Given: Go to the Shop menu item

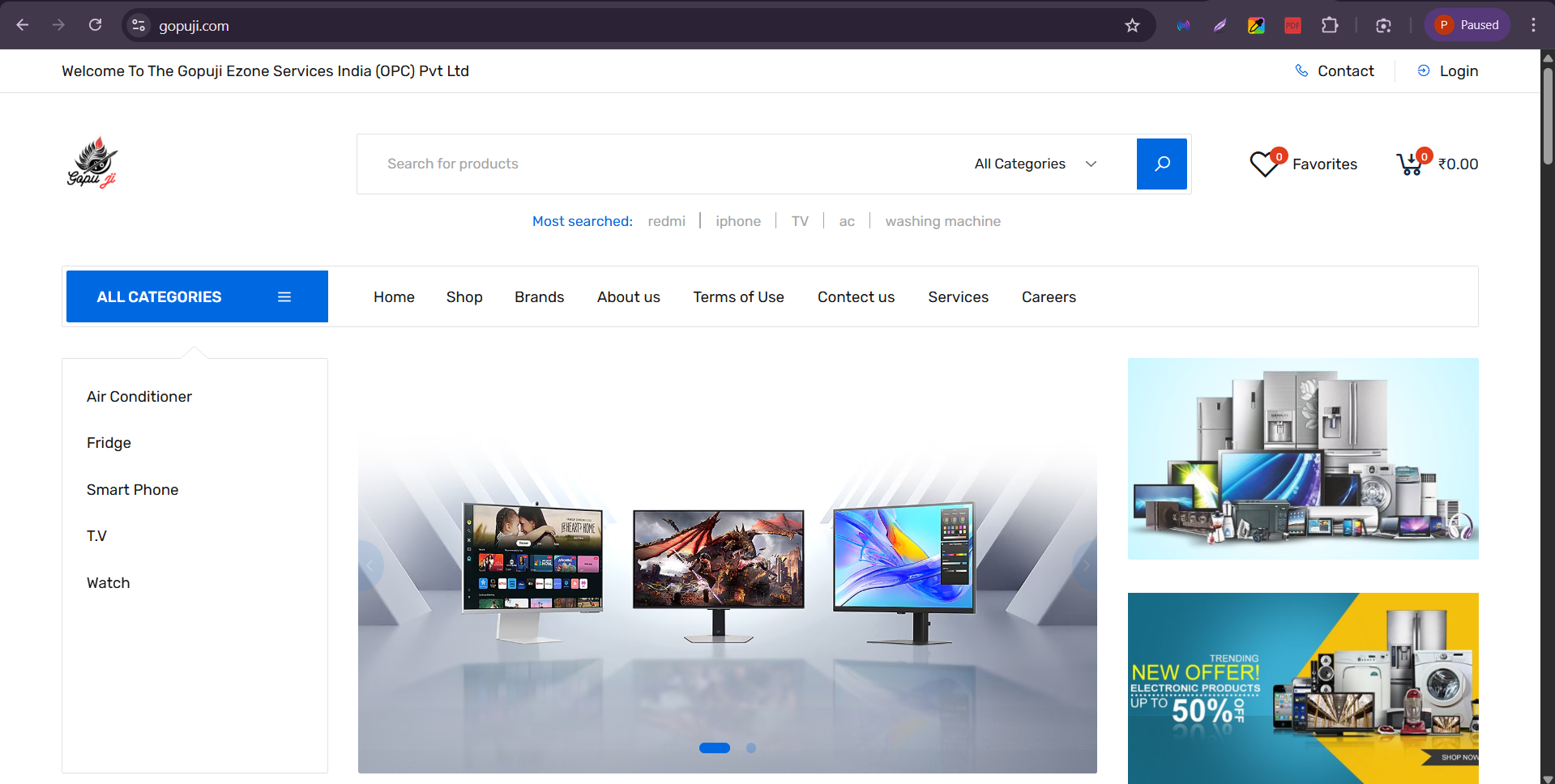Looking at the screenshot, I should coord(464,297).
